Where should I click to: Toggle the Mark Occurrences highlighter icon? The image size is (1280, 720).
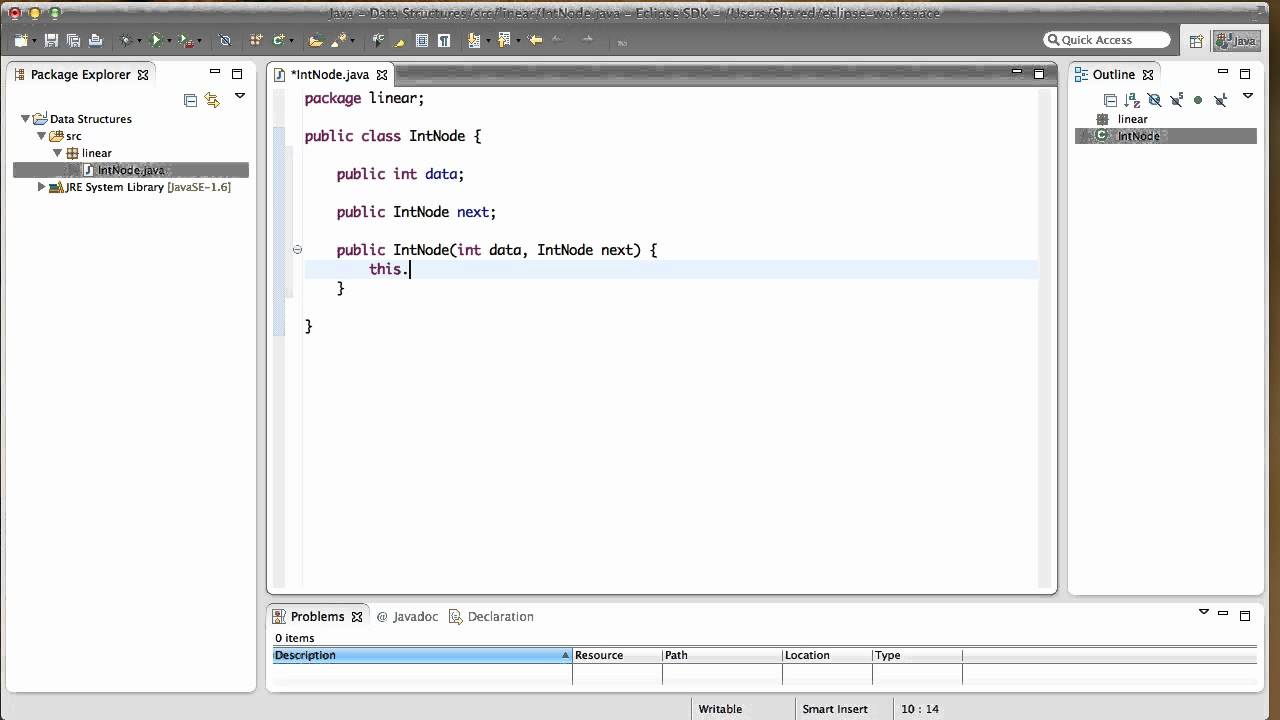399,40
